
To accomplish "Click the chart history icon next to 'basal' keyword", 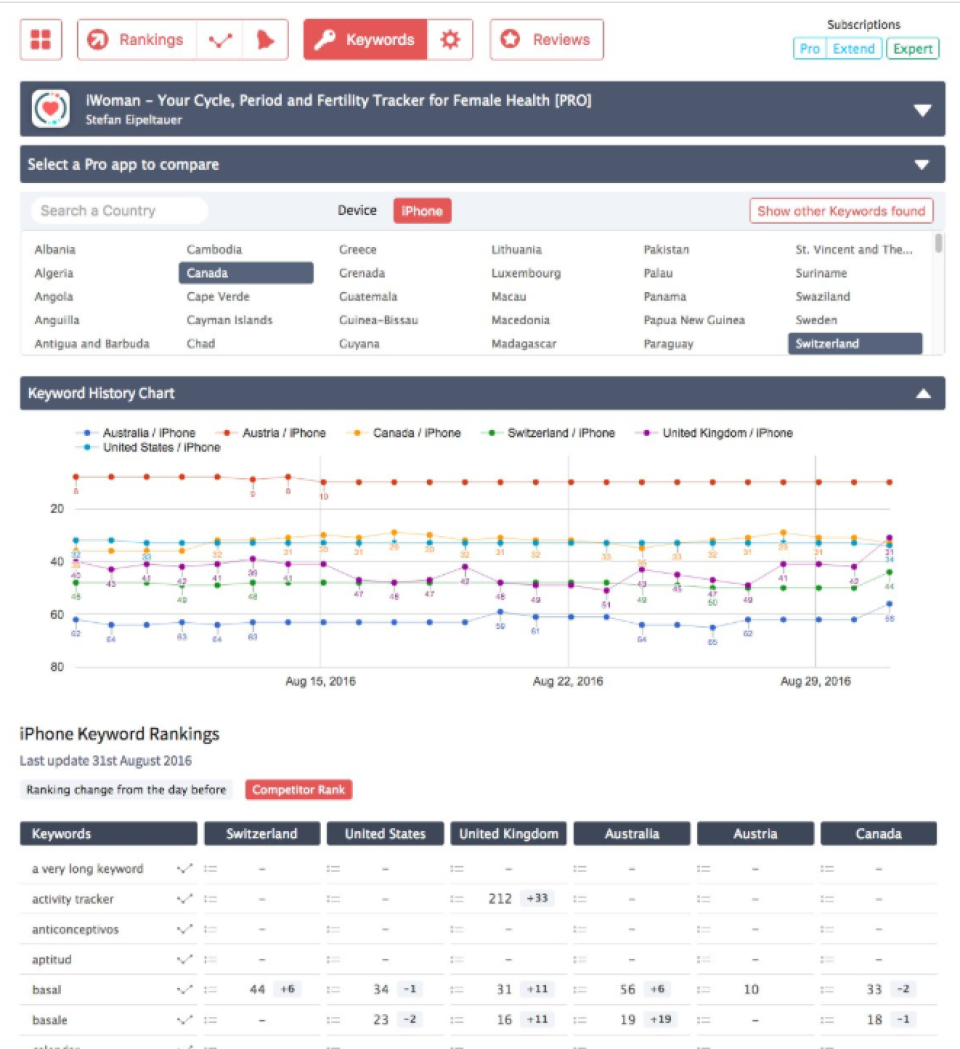I will (x=184, y=989).
